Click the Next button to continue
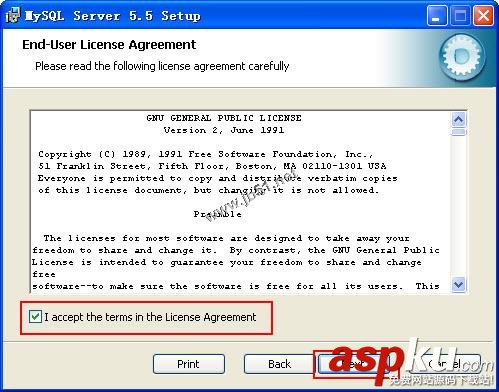Screen dimensions: 499x392 (x=353, y=364)
